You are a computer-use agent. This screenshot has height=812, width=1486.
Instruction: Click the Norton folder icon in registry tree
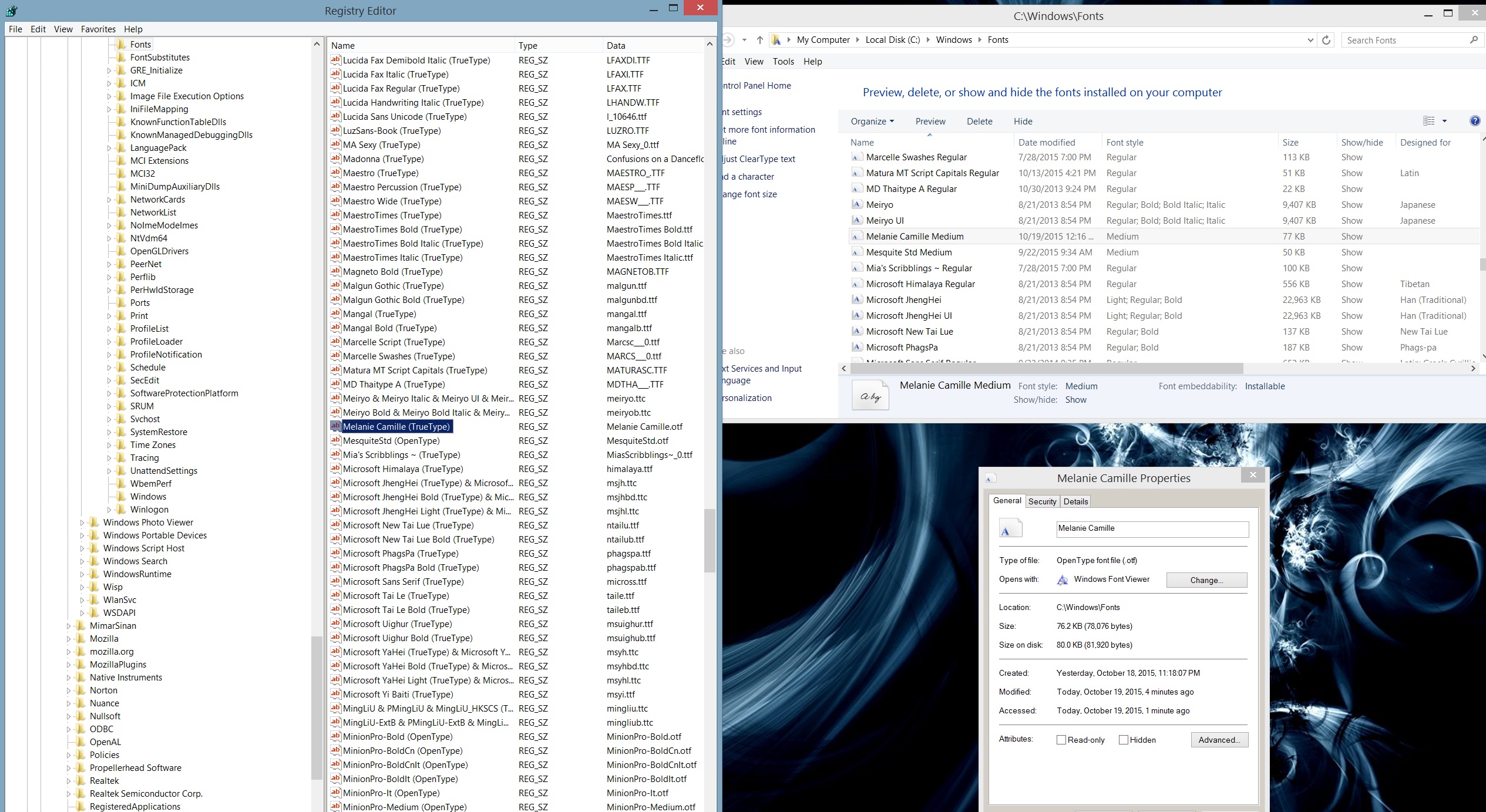click(81, 690)
